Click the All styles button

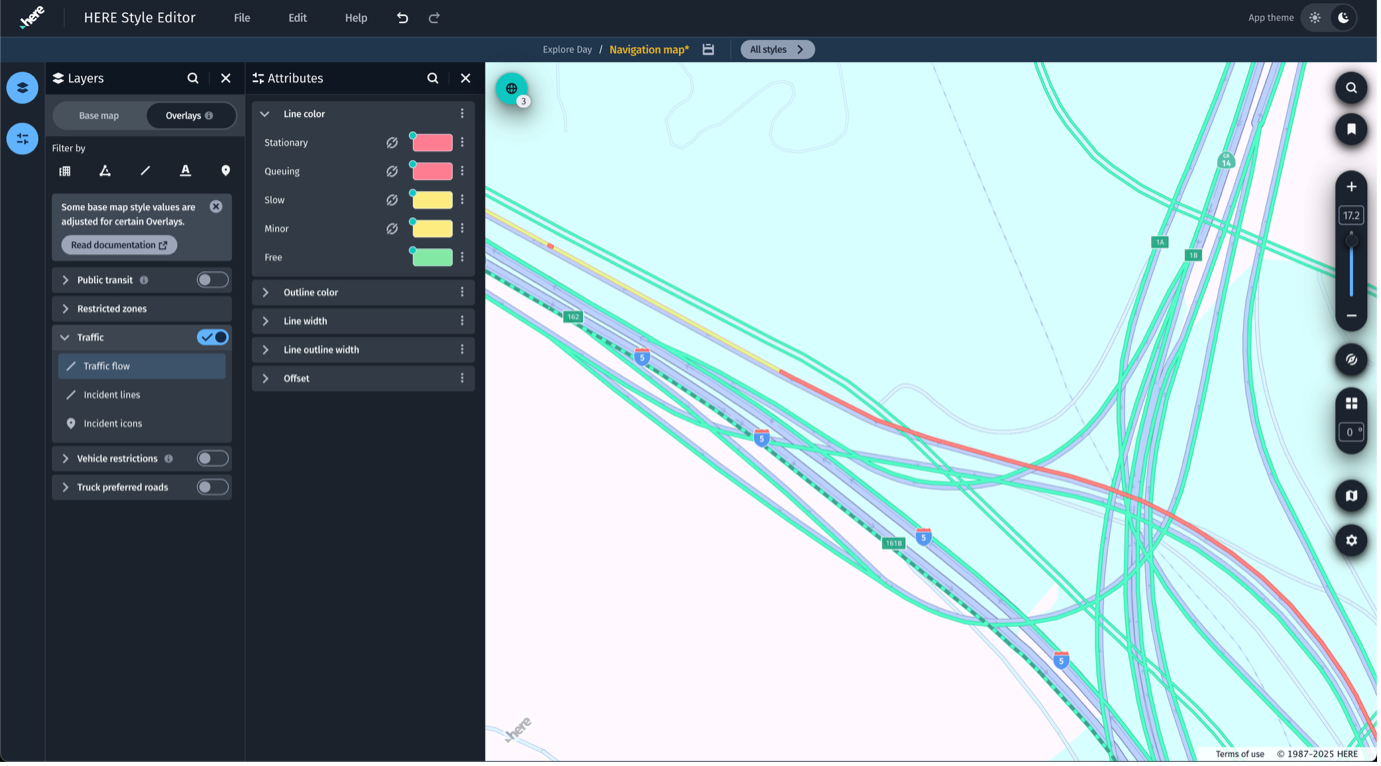[x=779, y=49]
